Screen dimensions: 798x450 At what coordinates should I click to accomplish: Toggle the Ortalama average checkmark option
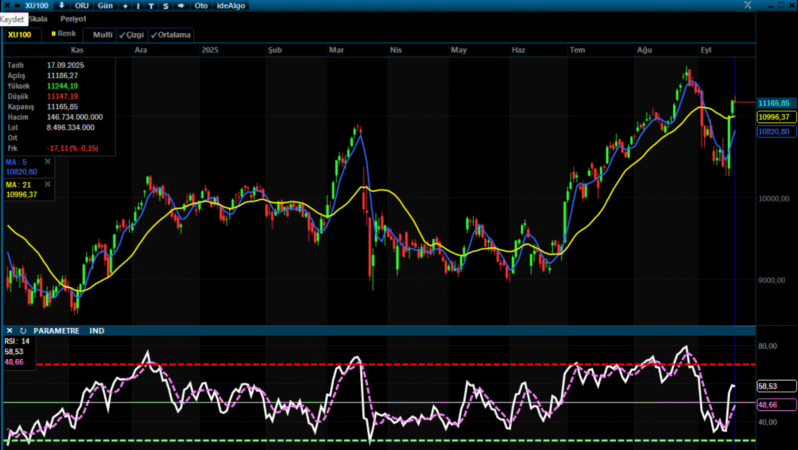tap(171, 35)
